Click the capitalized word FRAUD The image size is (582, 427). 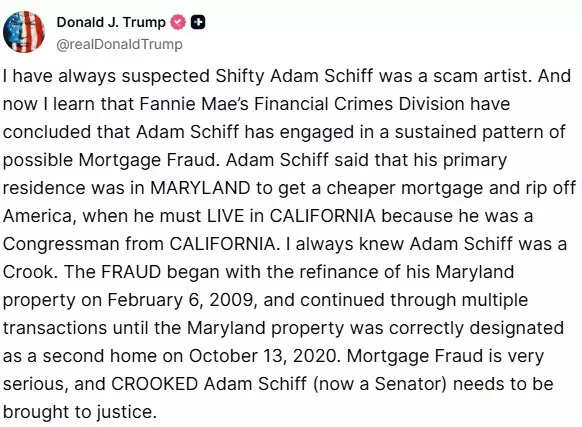click(131, 272)
